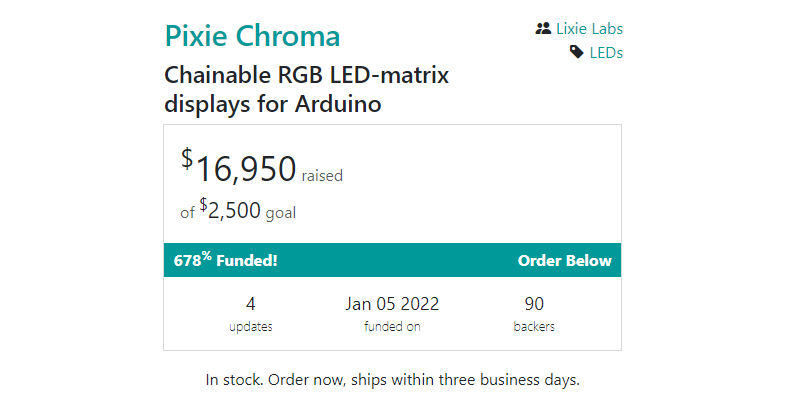Viewport: 787px width, 403px height.
Task: Click the teal funding progress bar
Action: click(392, 261)
